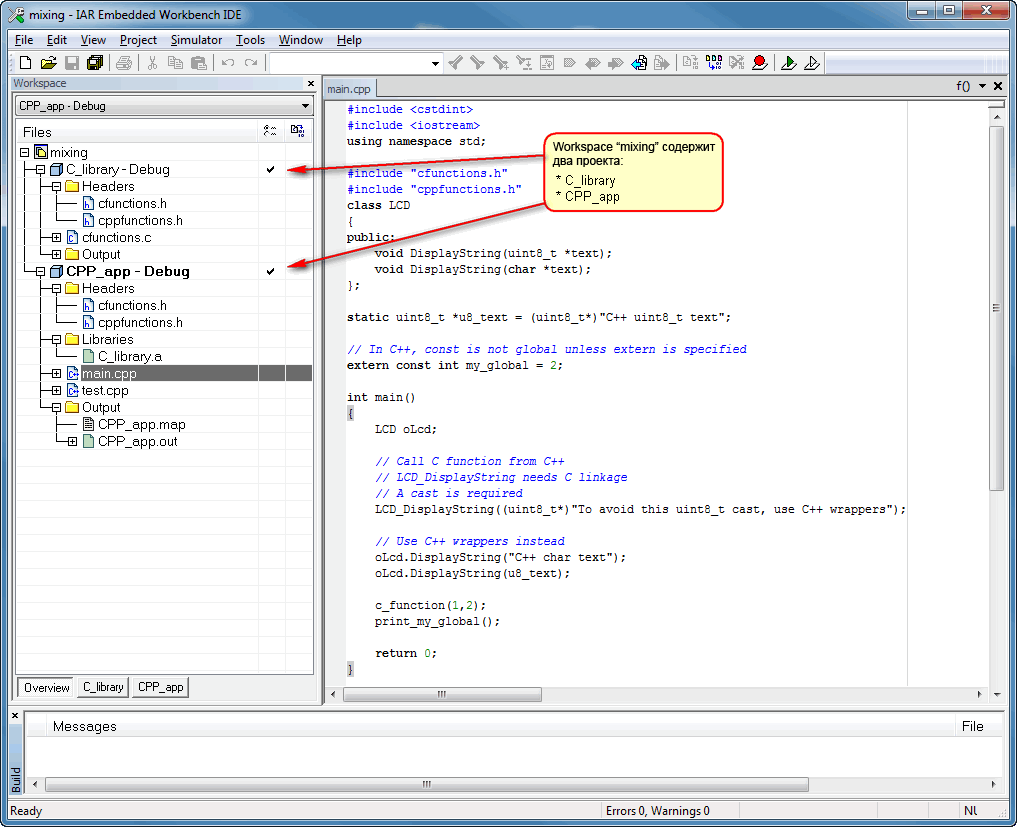Click the Stop Build toolbar icon
The image size is (1017, 827).
[737, 63]
